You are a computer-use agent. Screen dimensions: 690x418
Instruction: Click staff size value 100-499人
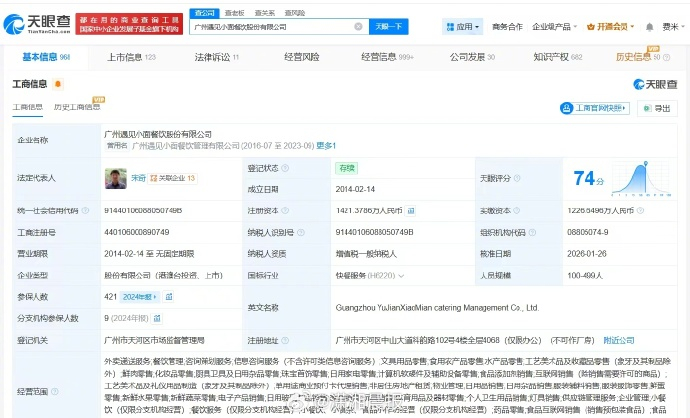(x=585, y=275)
